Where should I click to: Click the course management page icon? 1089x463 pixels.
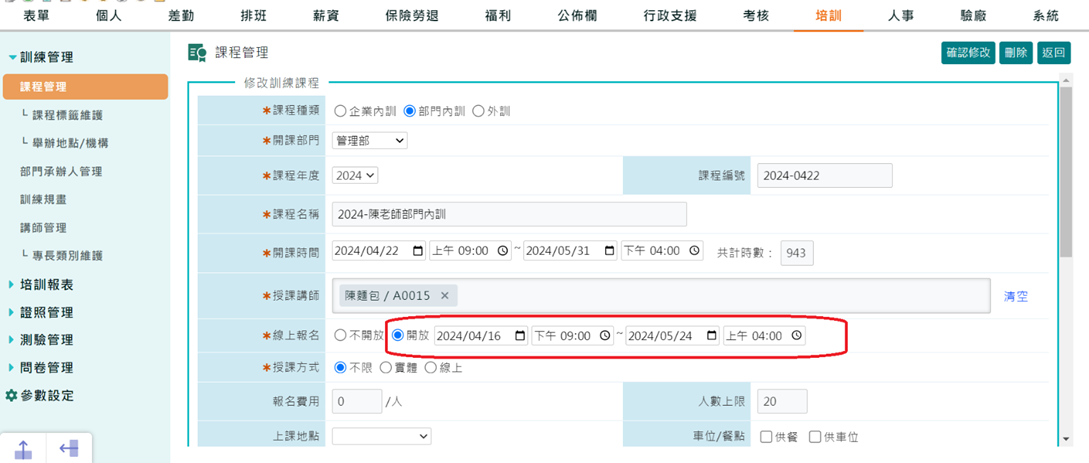tap(197, 52)
